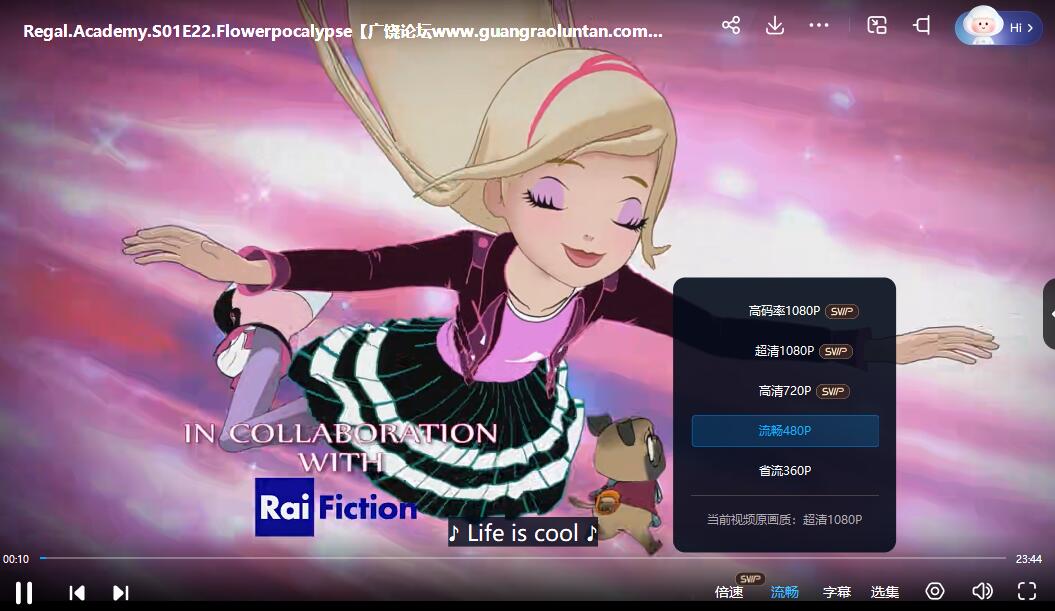Download the video using the download icon
Viewport: 1055px width, 611px height.
pyautogui.click(x=775, y=26)
